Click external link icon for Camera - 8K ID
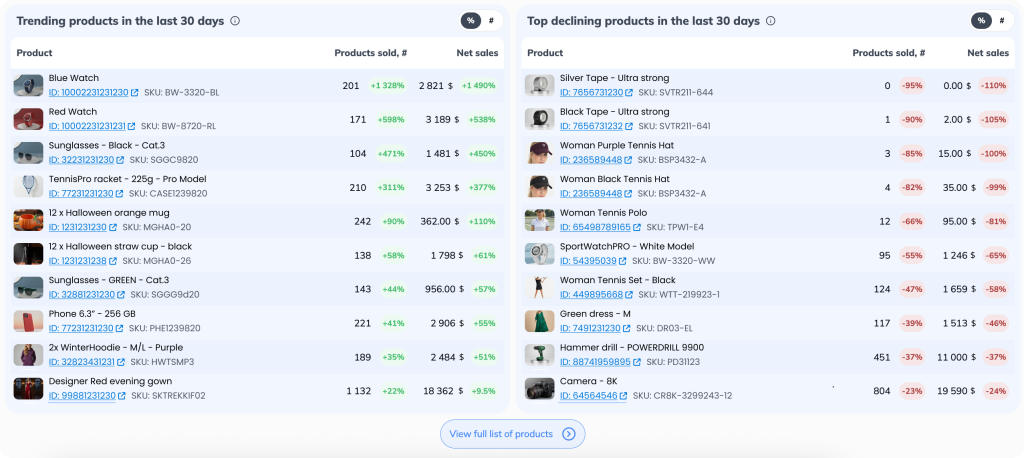The image size is (1024, 458). pos(624,396)
